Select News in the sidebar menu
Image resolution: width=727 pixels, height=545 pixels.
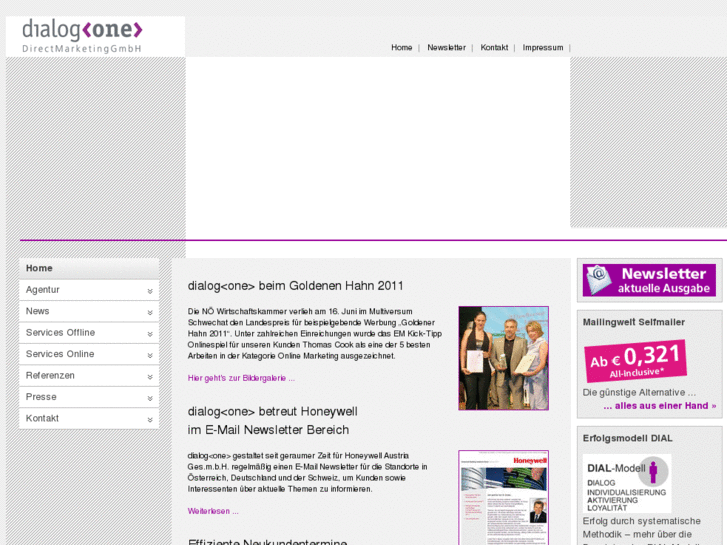point(89,311)
